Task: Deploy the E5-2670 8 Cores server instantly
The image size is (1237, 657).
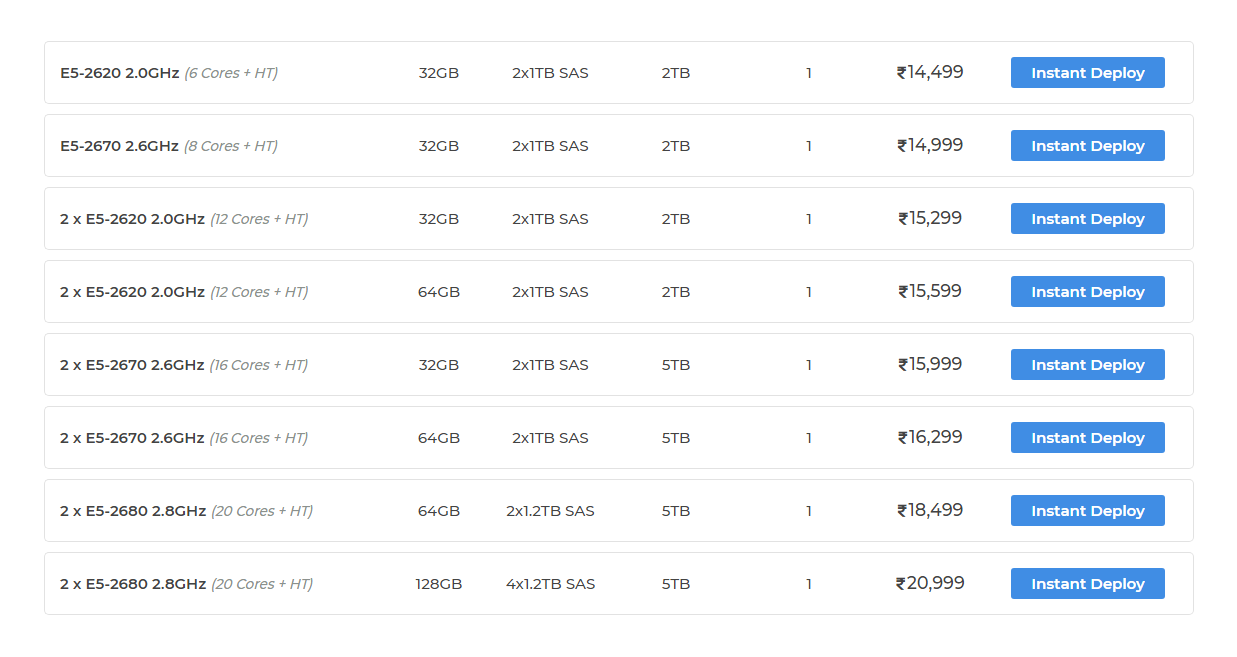Action: click(x=1087, y=146)
